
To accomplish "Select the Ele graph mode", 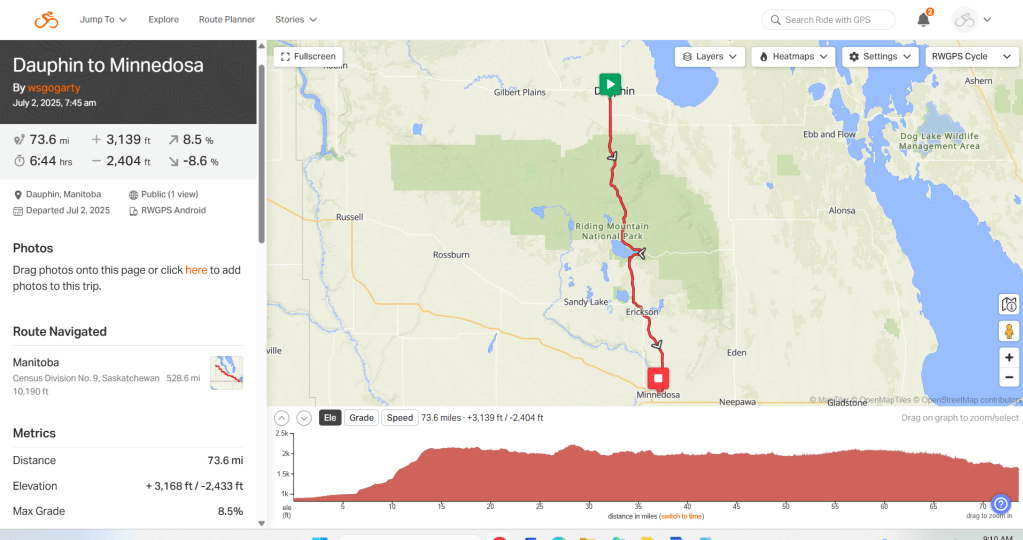I will (x=330, y=418).
